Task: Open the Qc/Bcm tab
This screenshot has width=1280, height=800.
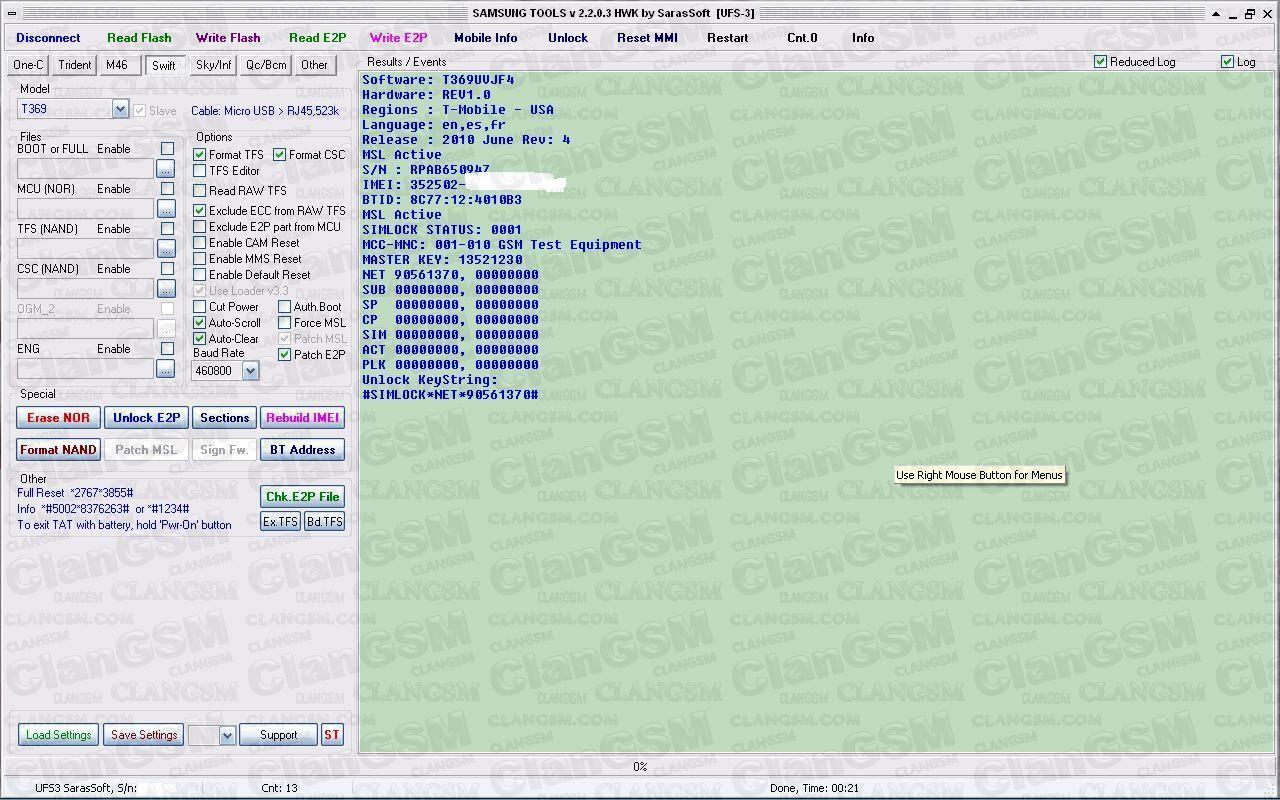Action: (x=266, y=65)
